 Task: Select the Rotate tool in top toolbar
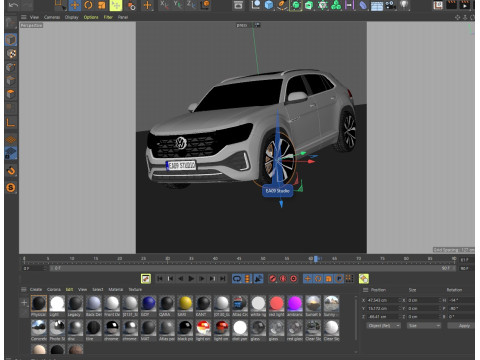(x=88, y=5)
